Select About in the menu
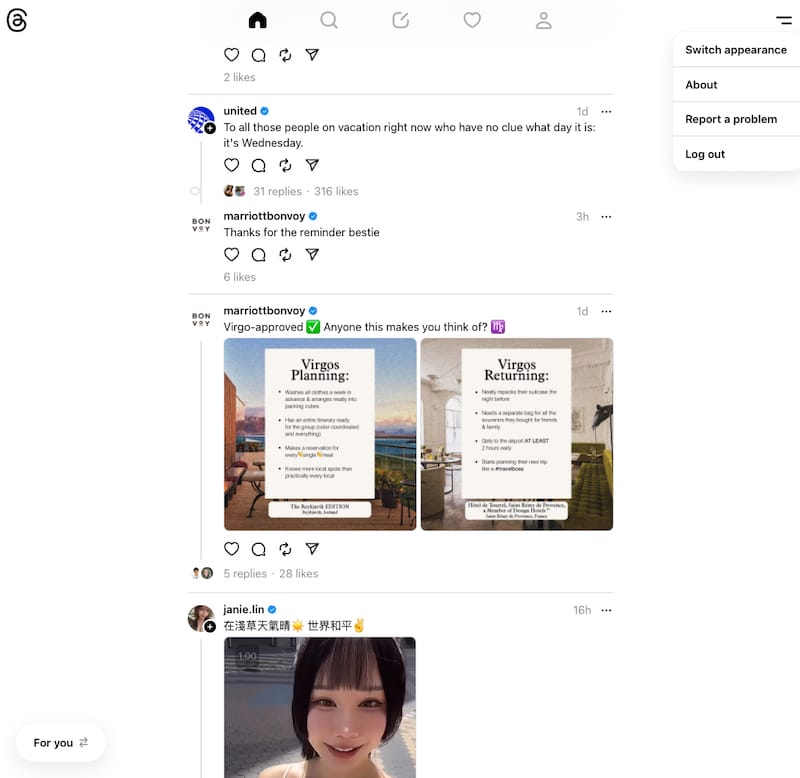This screenshot has height=778, width=800. (x=736, y=85)
